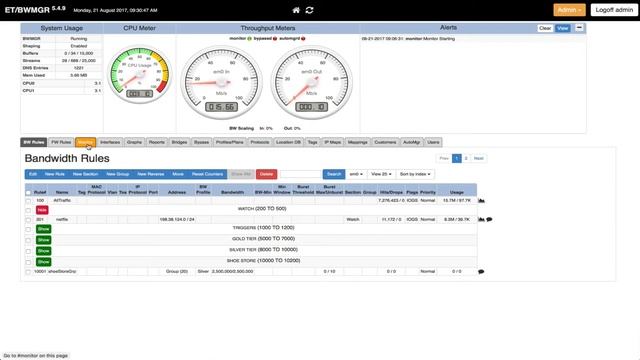Click Show on the TRIGGERS section
640x360 pixels.
pos(43,229)
